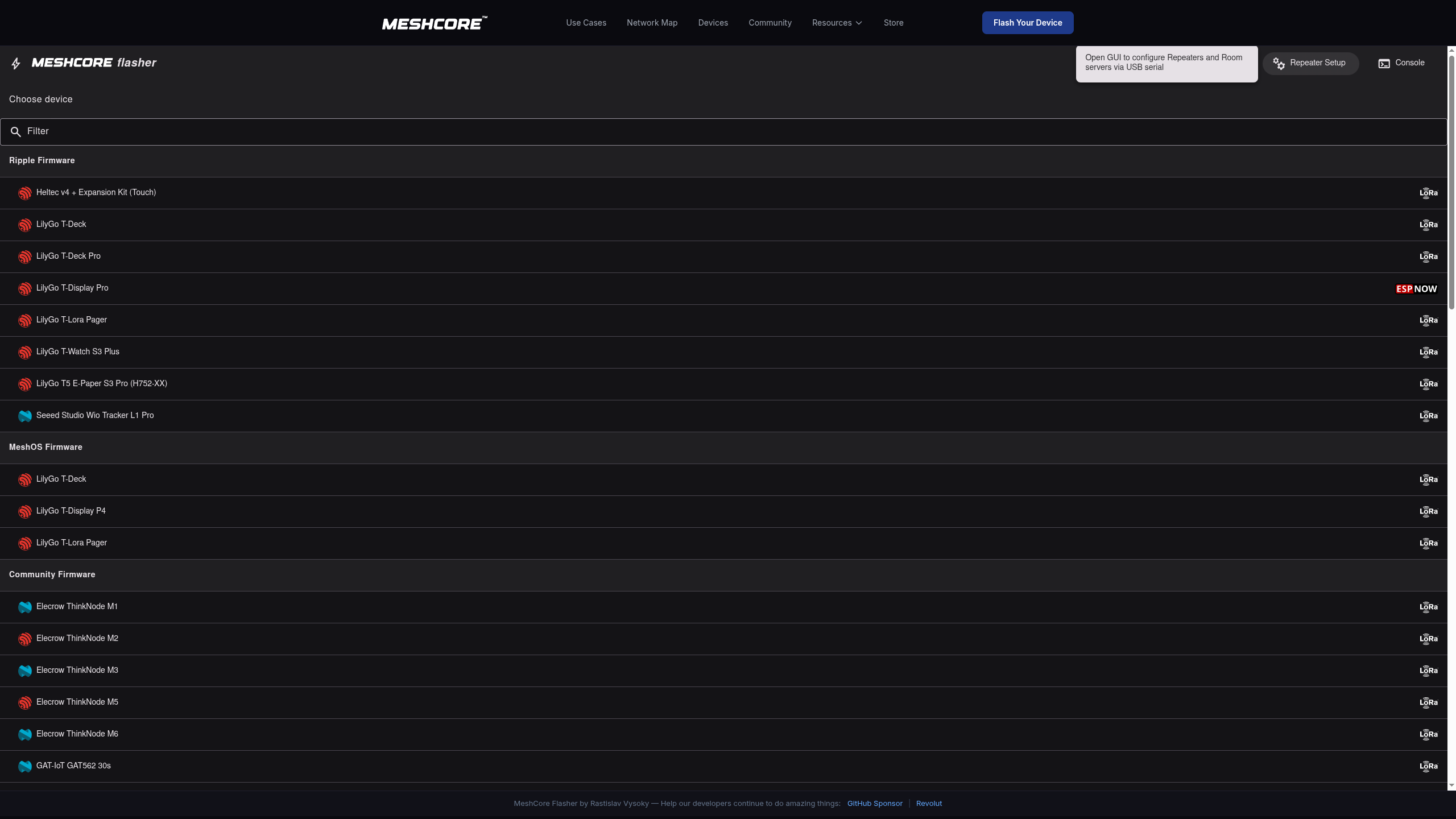Select LilyGo T-Watch S3 Plus device
The image size is (1456, 819).
(78, 352)
